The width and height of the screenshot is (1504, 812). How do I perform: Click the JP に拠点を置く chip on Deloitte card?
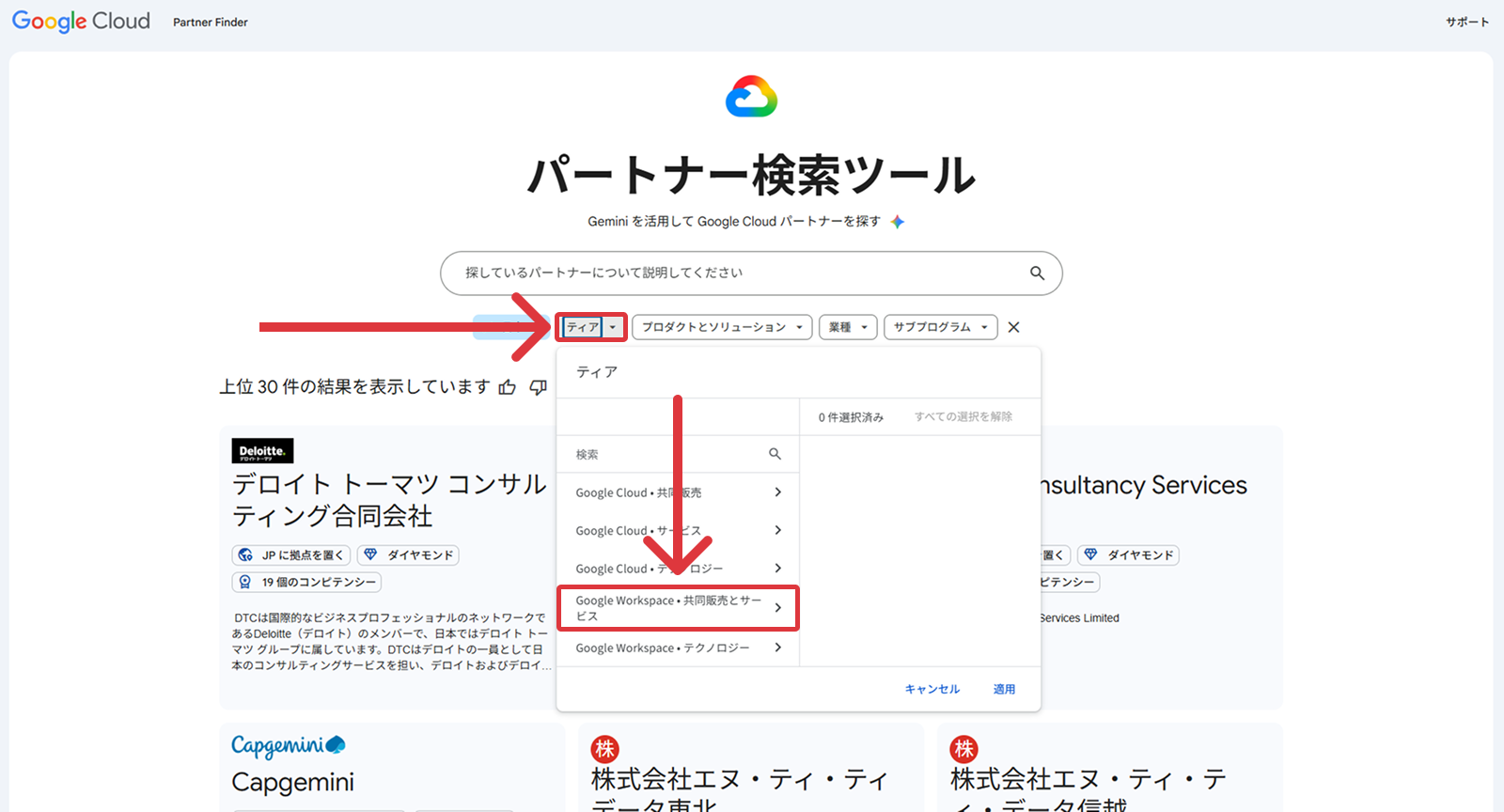point(292,555)
